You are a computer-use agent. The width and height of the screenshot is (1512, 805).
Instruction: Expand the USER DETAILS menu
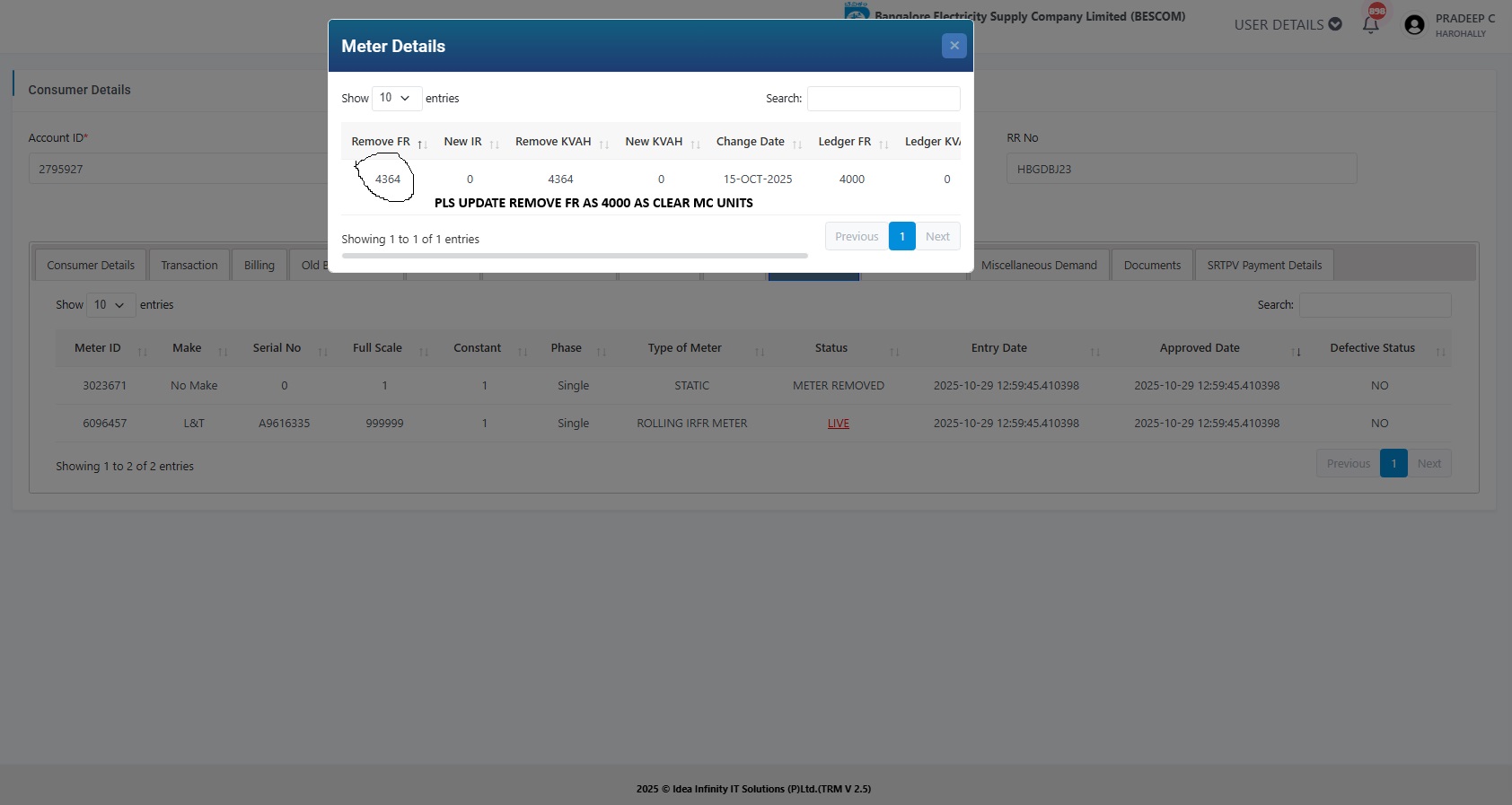point(1288,24)
